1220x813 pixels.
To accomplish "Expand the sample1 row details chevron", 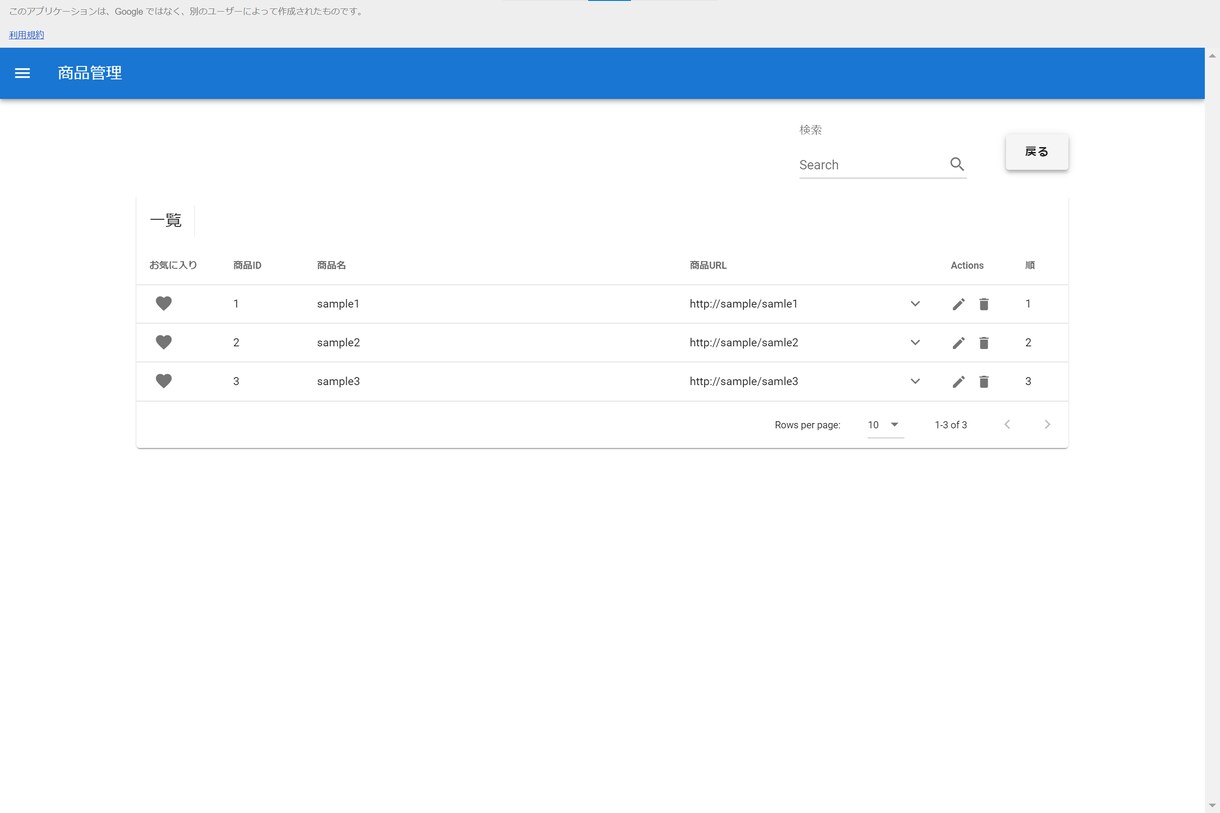I will pos(915,304).
